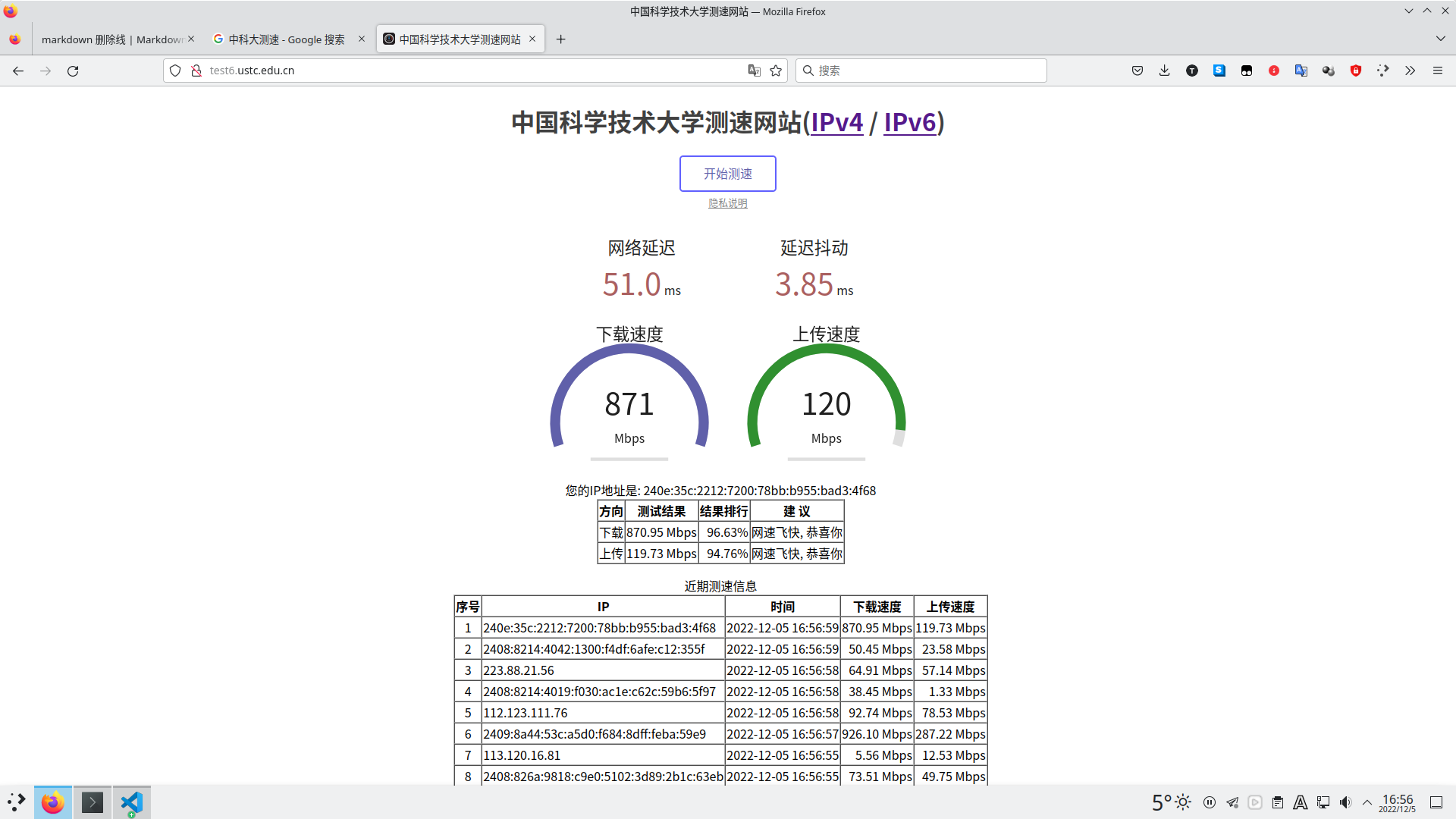The width and height of the screenshot is (1456, 819).
Task: Open the Telegram tray icon
Action: [x=1232, y=802]
